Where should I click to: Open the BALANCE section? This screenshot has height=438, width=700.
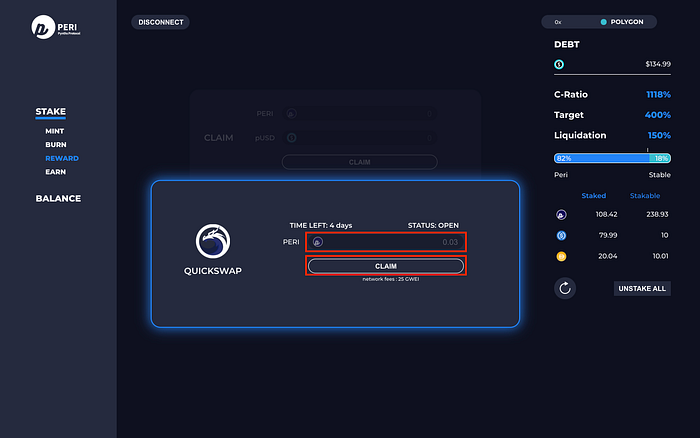(x=58, y=198)
